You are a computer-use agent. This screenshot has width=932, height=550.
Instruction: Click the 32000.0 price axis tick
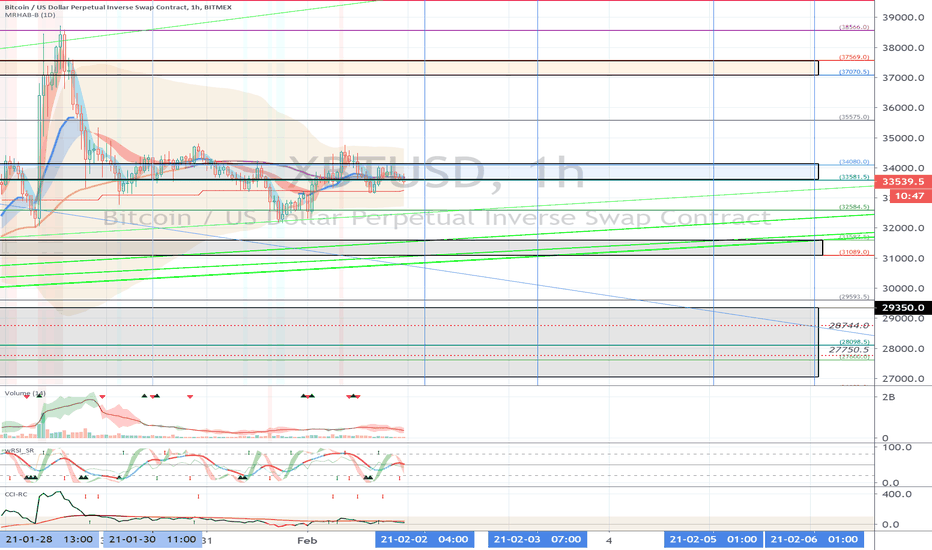pos(903,228)
